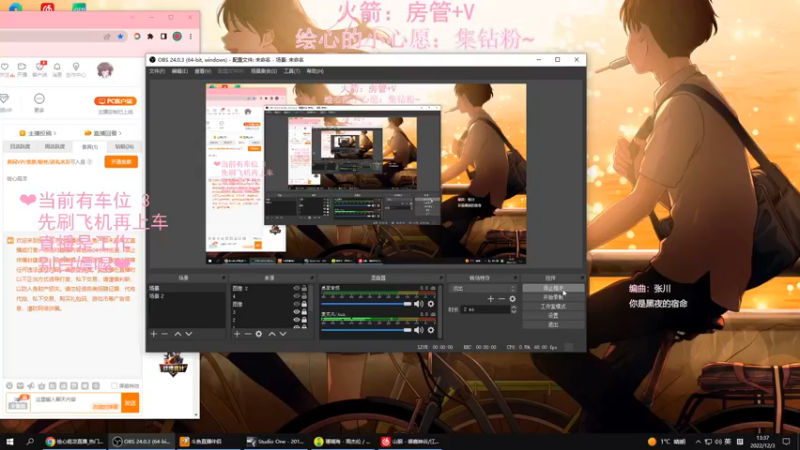The height and width of the screenshot is (450, 800).
Task: Toggle the lock on source named 图像
Action: coord(304,304)
